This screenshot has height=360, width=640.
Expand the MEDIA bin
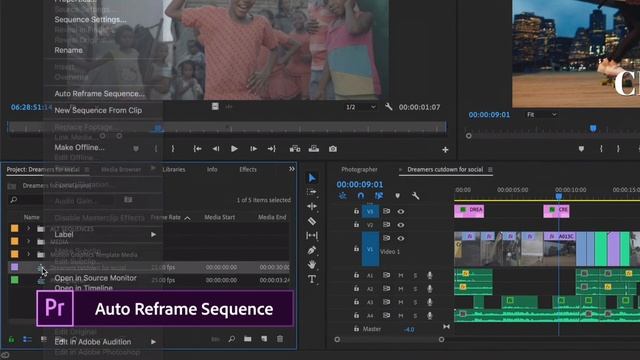29,242
